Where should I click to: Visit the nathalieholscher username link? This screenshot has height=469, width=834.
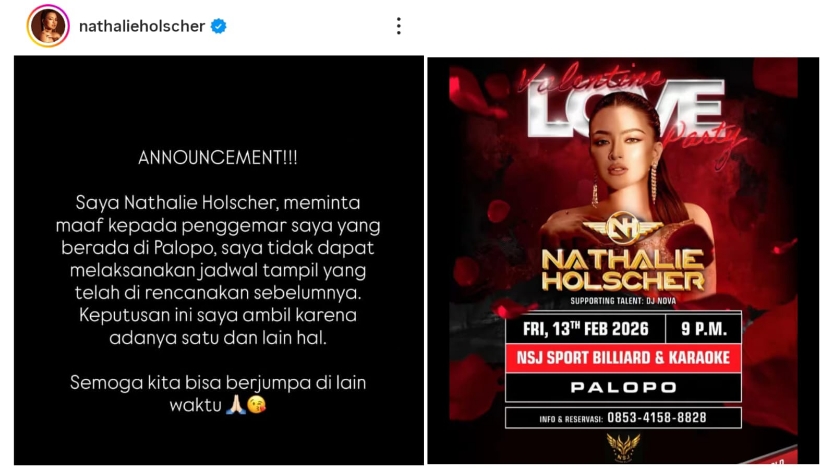click(x=142, y=26)
